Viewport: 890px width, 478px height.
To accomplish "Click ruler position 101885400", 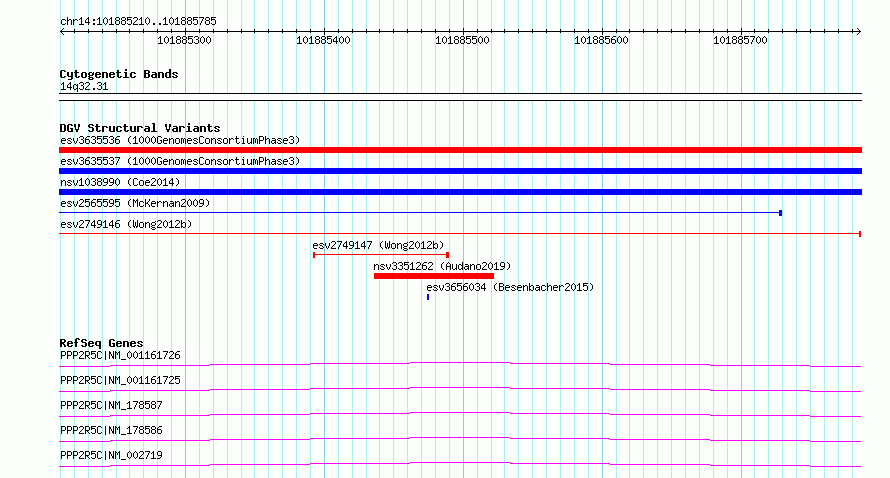I will click(324, 40).
